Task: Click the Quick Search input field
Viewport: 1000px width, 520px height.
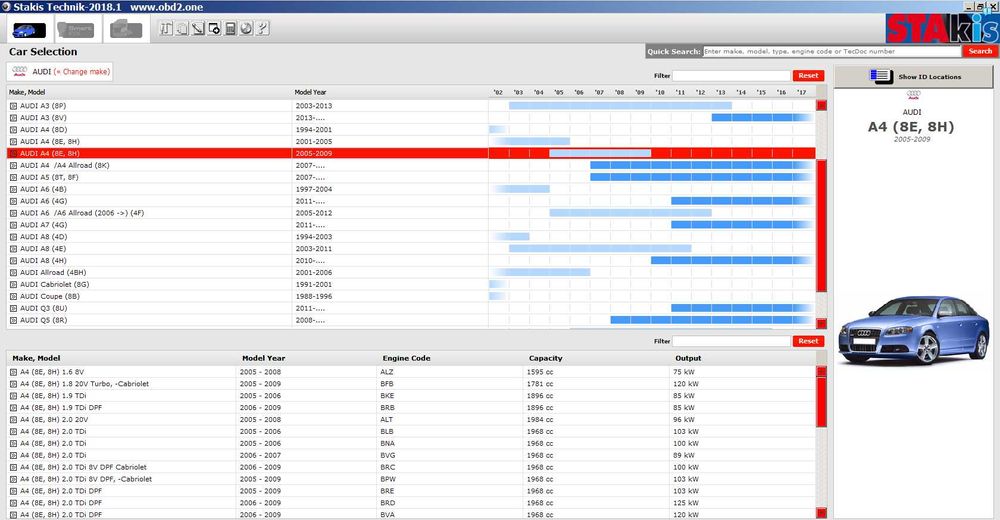Action: (x=832, y=51)
